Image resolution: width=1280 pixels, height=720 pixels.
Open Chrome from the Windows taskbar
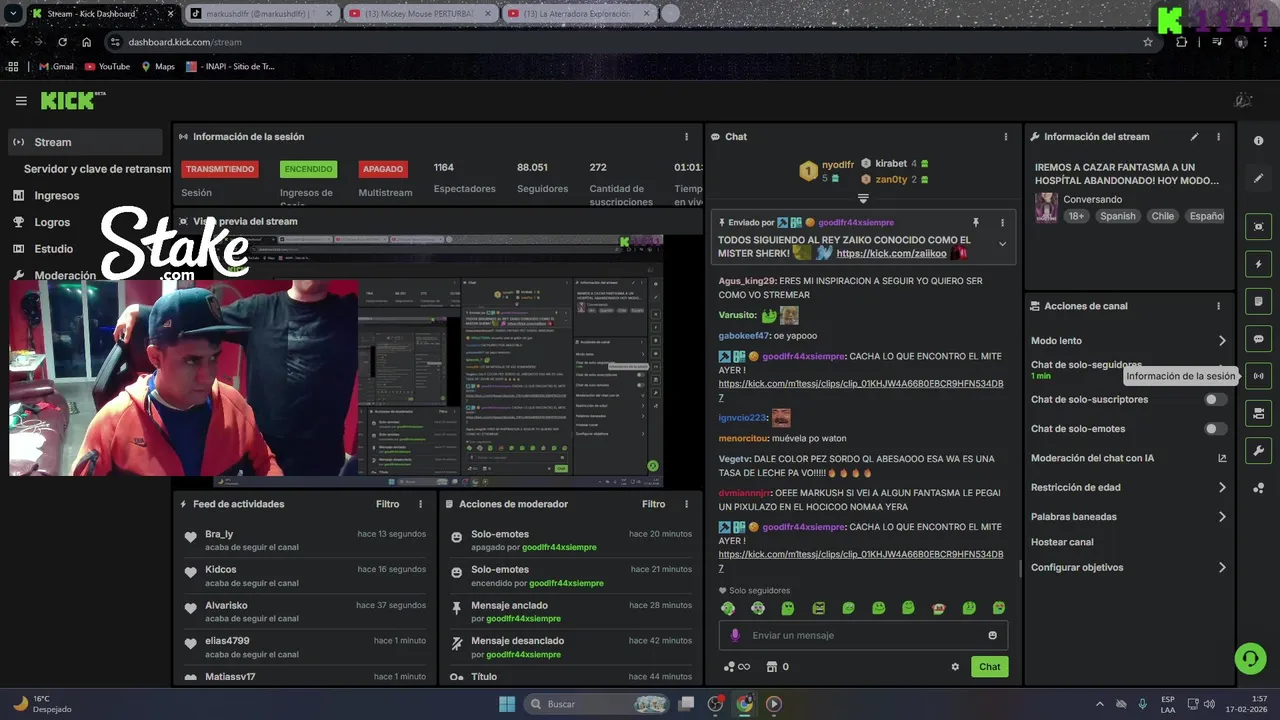click(x=744, y=704)
